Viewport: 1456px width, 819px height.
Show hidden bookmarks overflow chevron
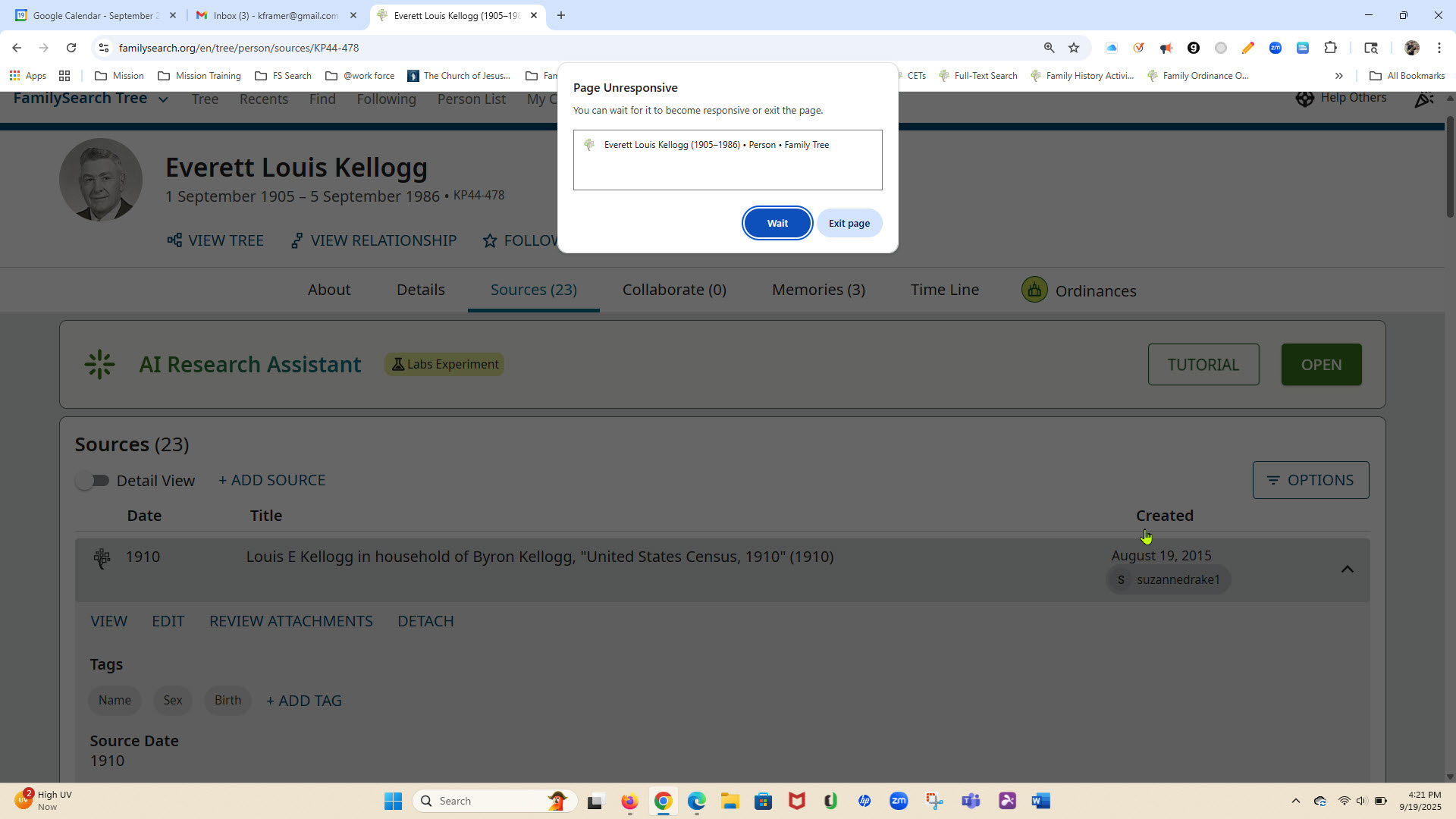1339,76
